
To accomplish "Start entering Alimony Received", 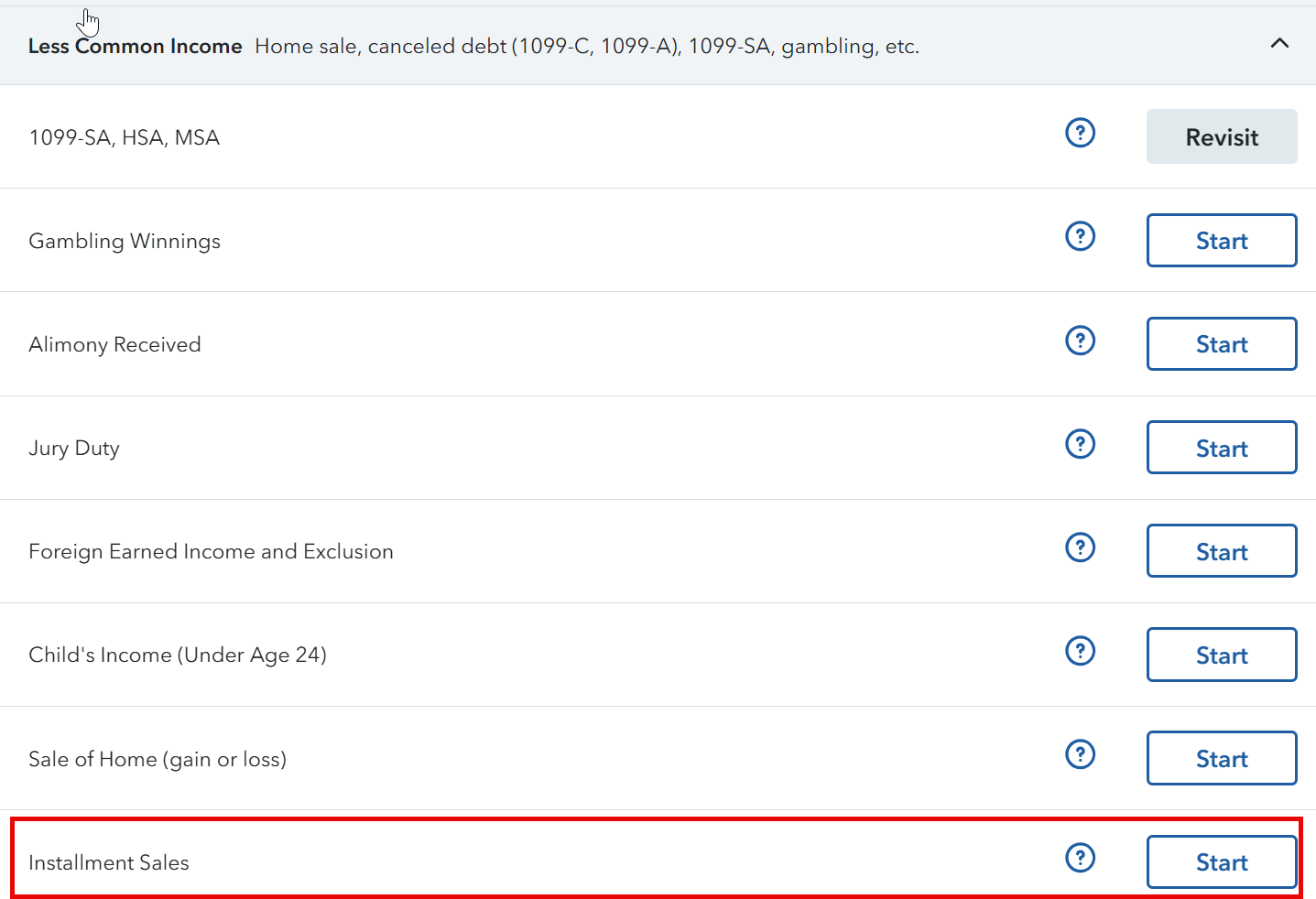I will click(1221, 344).
